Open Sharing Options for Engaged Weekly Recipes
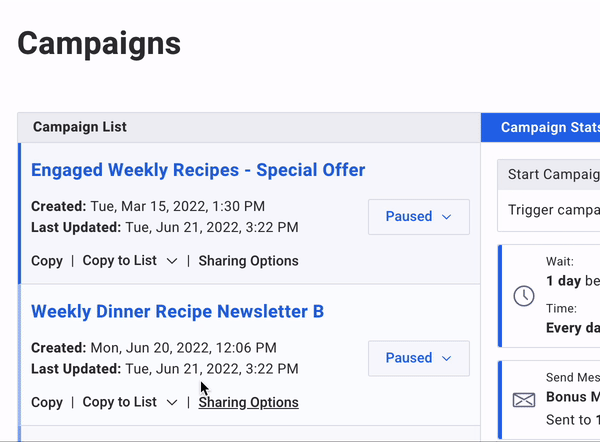Screen dimensions: 600x442 (248, 261)
